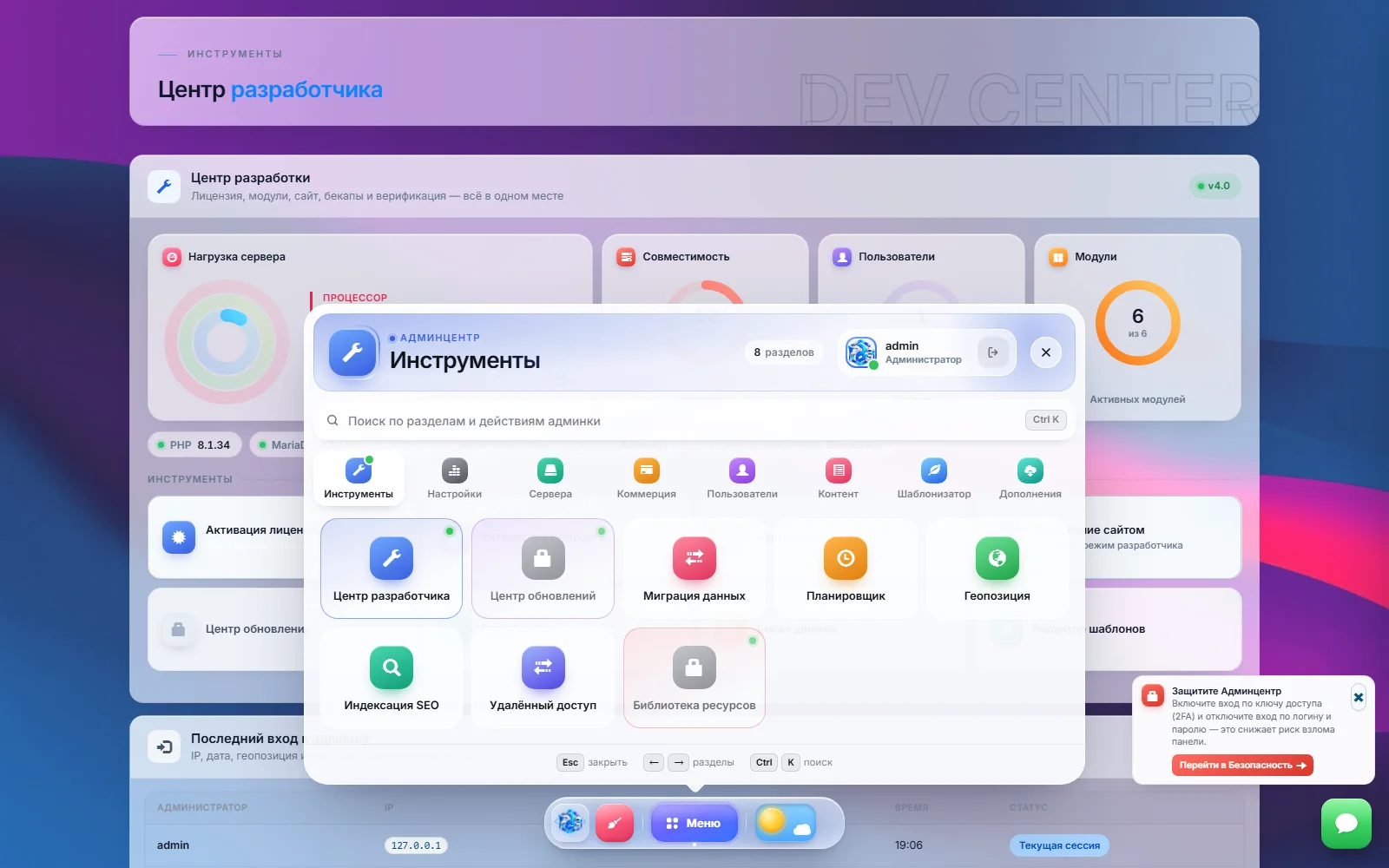1389x868 pixels.
Task: Launch Удалённый доступ tool
Action: (543, 678)
